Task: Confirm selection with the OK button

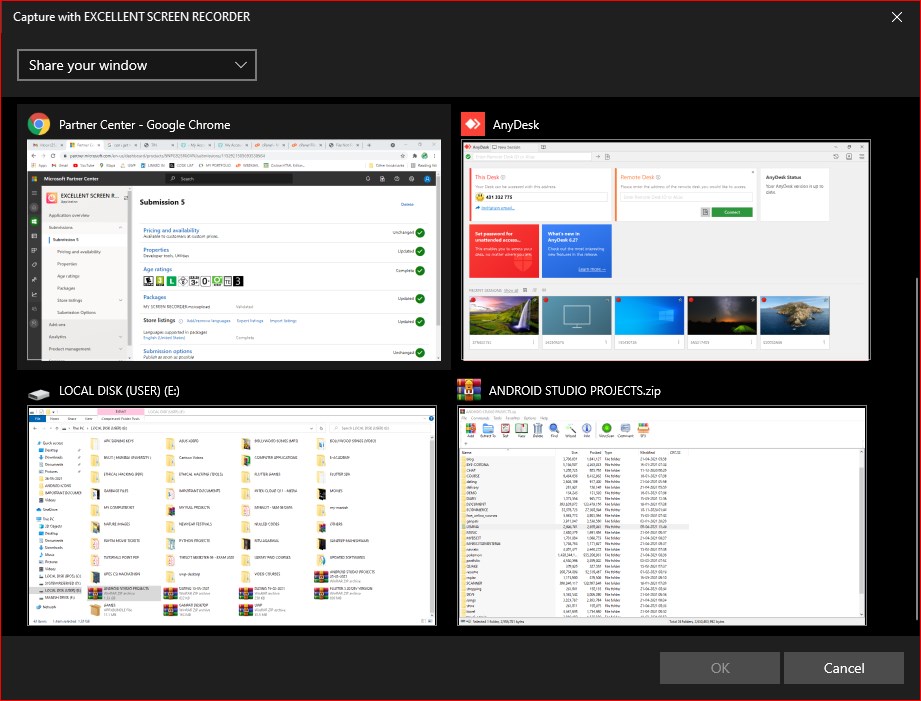Action: pos(720,668)
